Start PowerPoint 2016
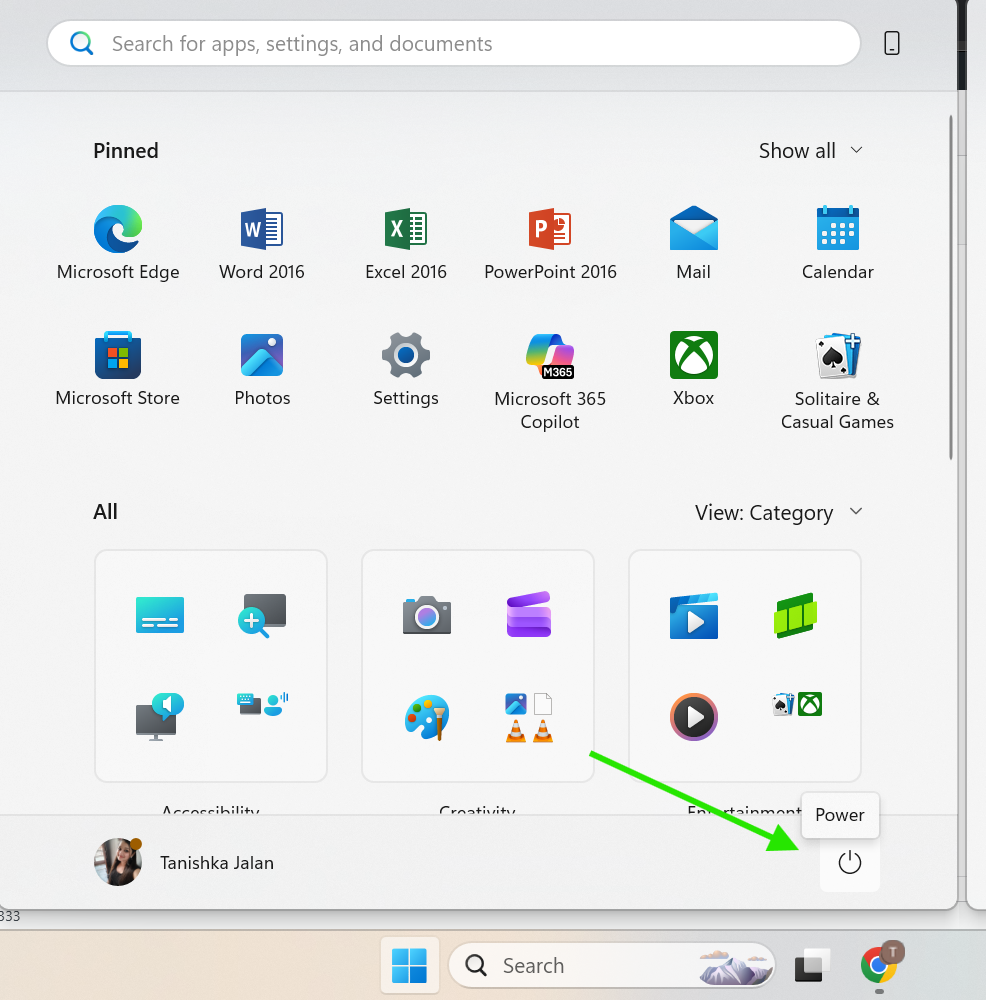986x1000 pixels. 550,243
